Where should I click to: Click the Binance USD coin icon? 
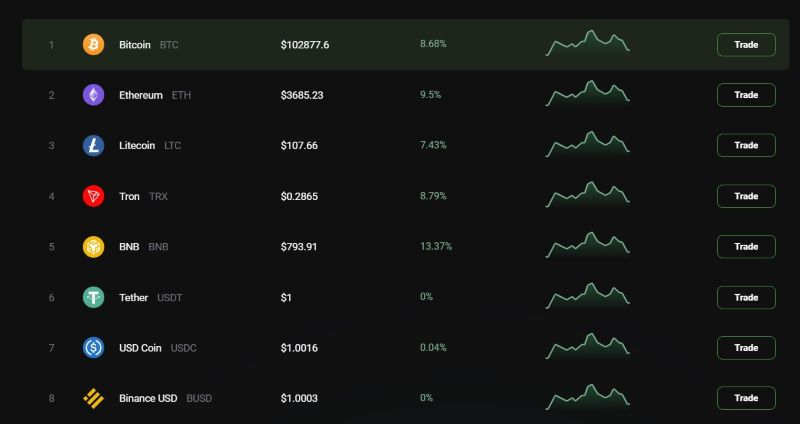93,398
